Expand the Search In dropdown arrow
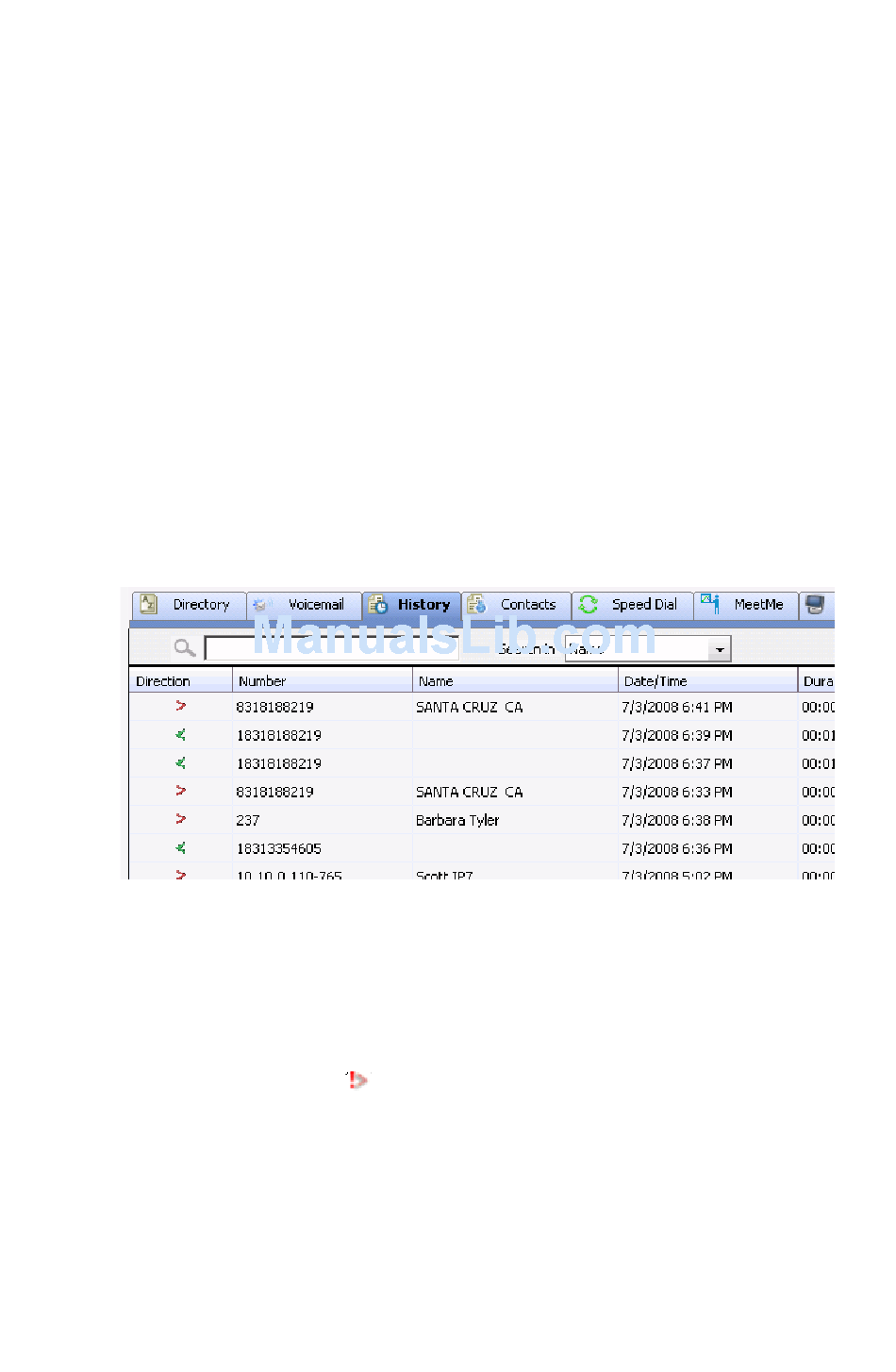 pos(720,649)
